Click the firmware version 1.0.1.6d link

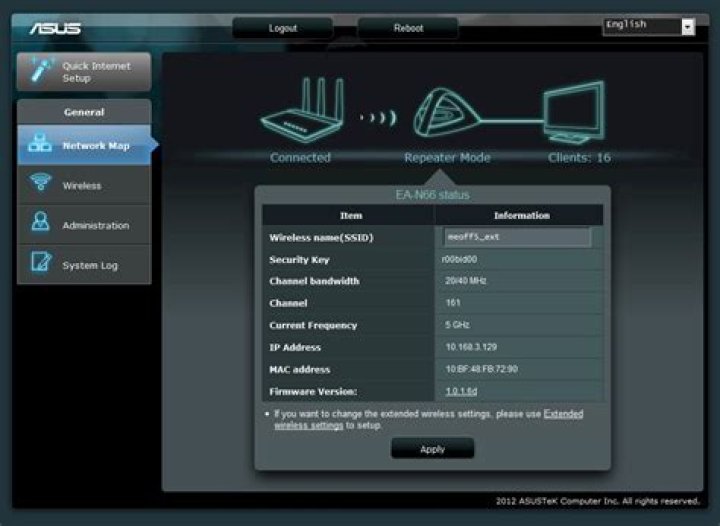tap(461, 391)
